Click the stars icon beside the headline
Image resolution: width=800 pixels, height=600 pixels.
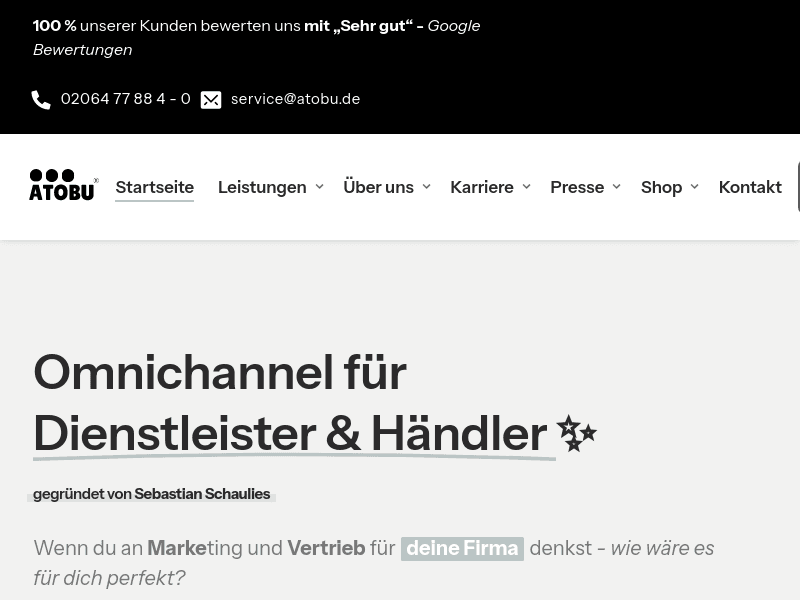tap(576, 434)
